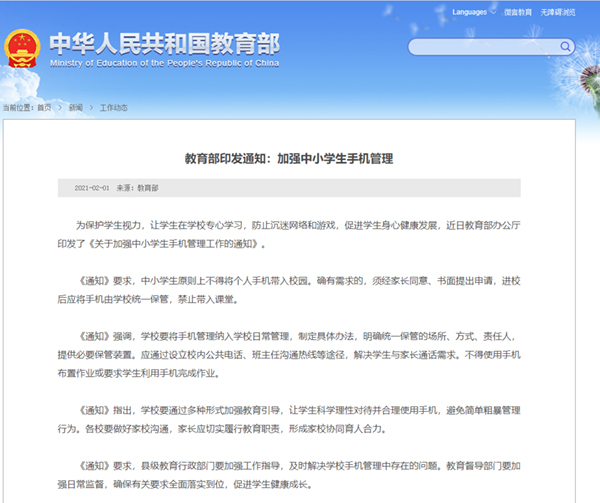
Task: Click the chevron after 新闻 in breadcrumb
Action: [91, 107]
